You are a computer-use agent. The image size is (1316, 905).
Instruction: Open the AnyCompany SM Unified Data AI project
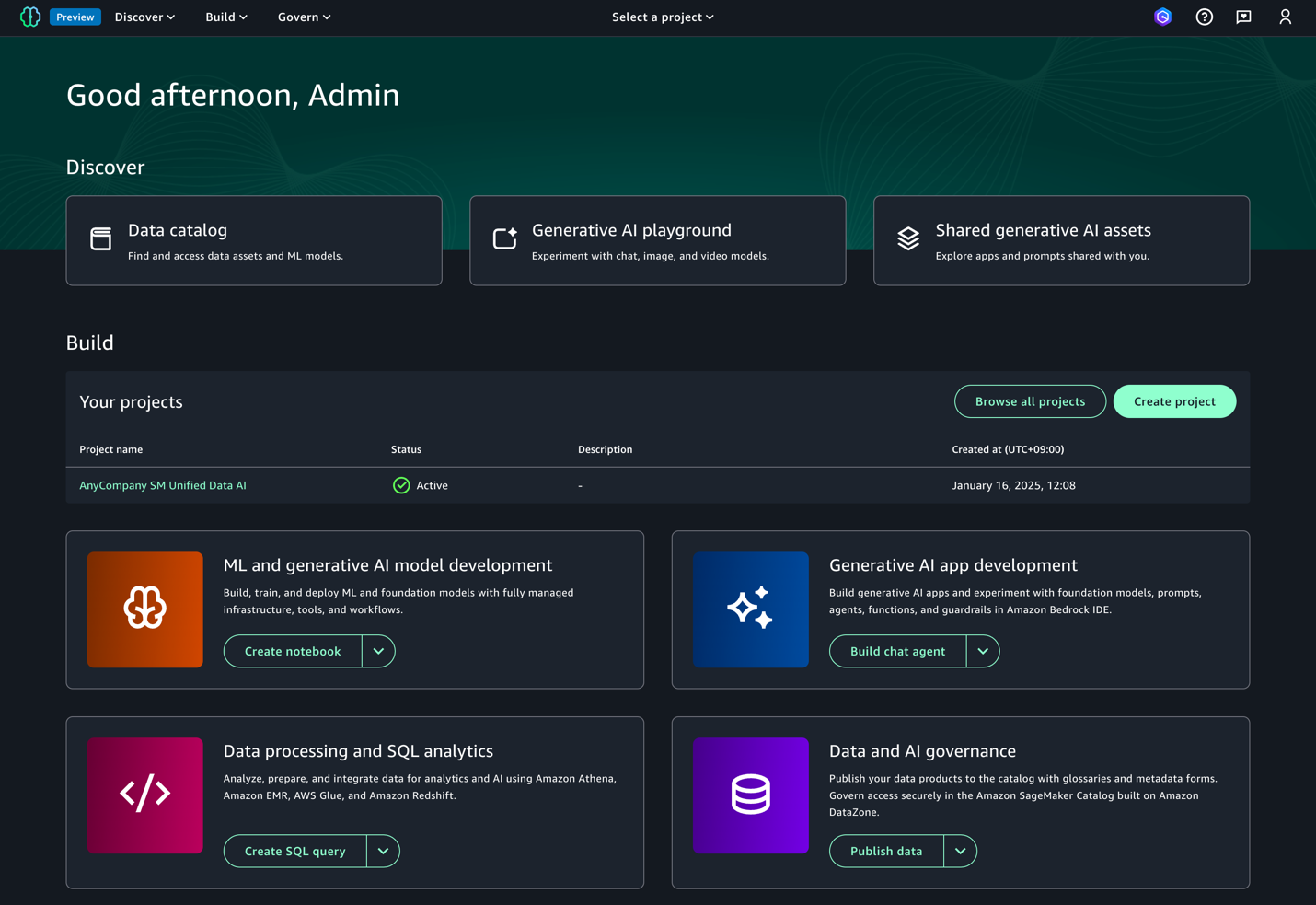click(163, 485)
